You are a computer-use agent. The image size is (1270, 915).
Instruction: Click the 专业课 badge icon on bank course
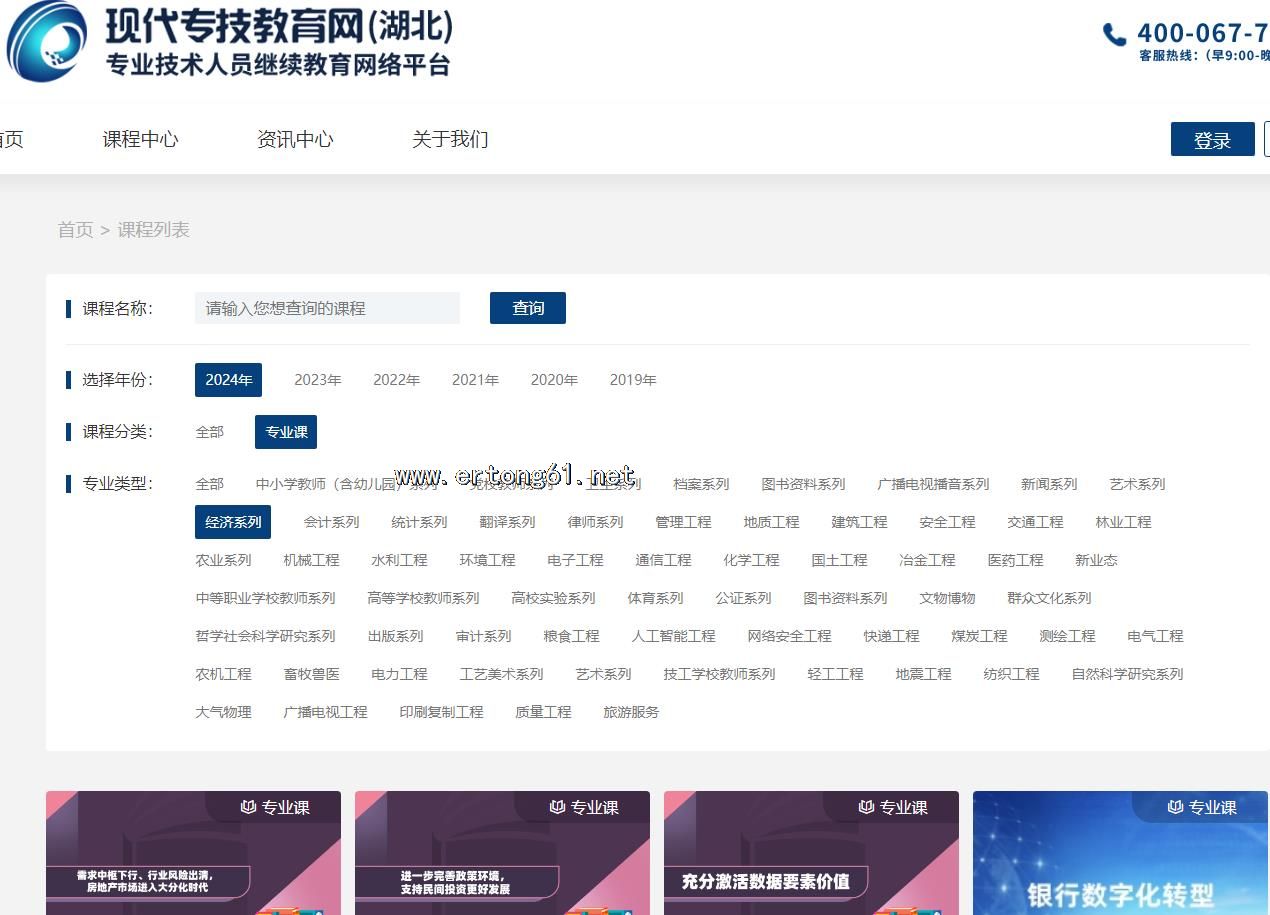click(x=1176, y=807)
